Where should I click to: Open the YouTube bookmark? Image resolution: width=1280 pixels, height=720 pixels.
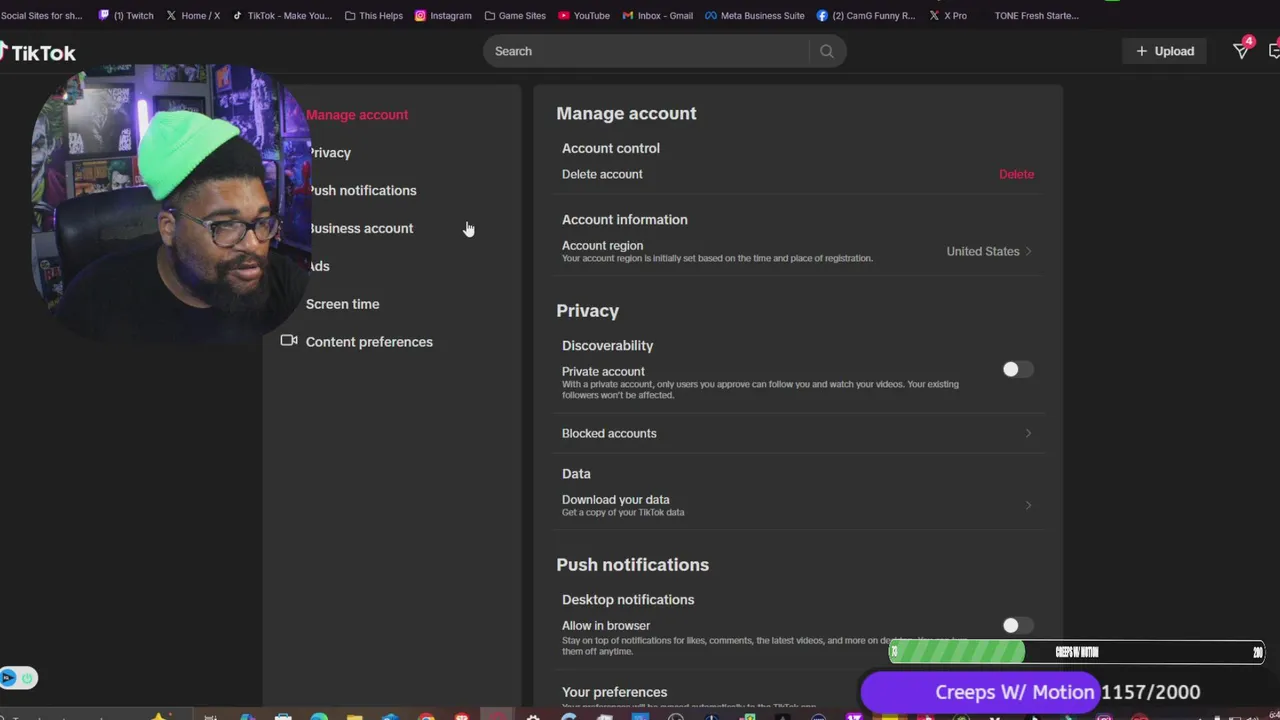(584, 16)
